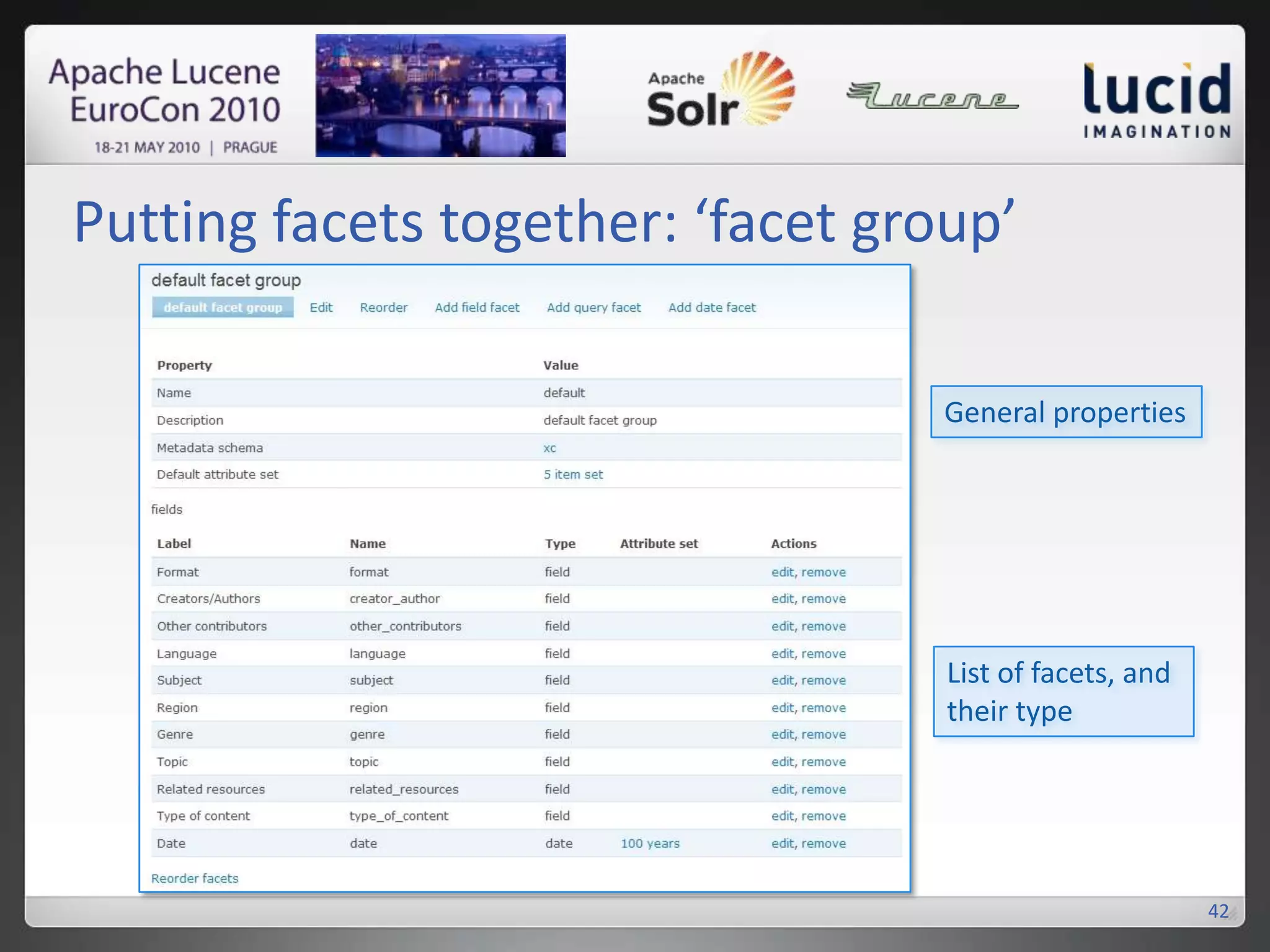Open the '5 item set' link
The image size is (1270, 952).
pos(573,475)
